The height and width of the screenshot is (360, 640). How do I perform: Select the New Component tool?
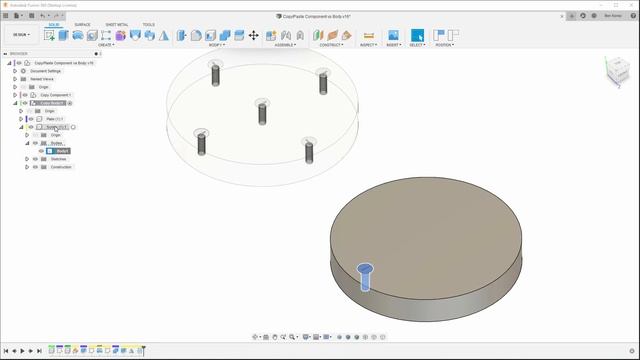(x=271, y=36)
